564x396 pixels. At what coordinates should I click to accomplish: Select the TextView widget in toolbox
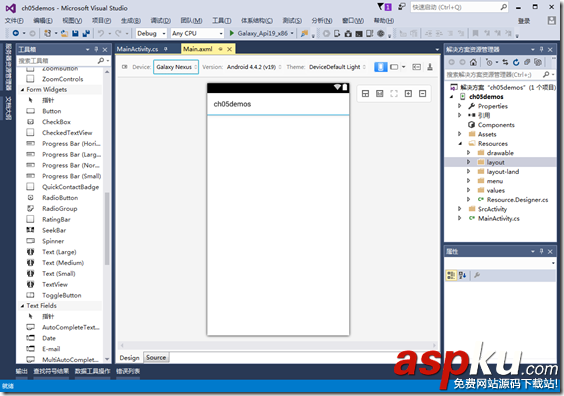[55, 285]
